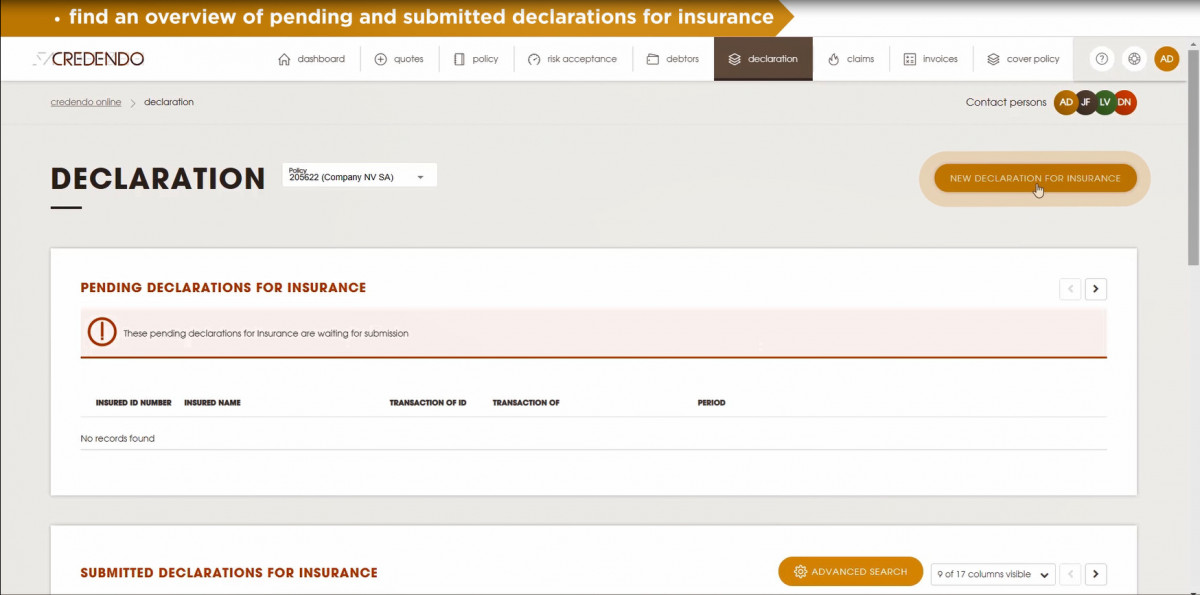Viewport: 1200px width, 595px height.
Task: Open the AD user avatar in header
Action: (x=1167, y=59)
